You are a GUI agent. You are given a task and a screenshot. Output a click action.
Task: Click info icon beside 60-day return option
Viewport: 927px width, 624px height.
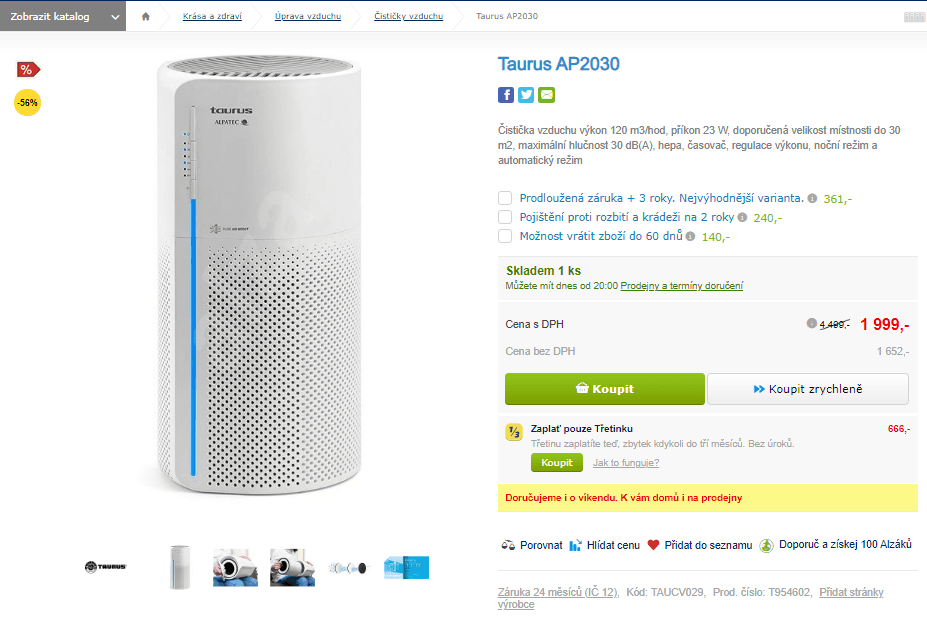pos(690,236)
